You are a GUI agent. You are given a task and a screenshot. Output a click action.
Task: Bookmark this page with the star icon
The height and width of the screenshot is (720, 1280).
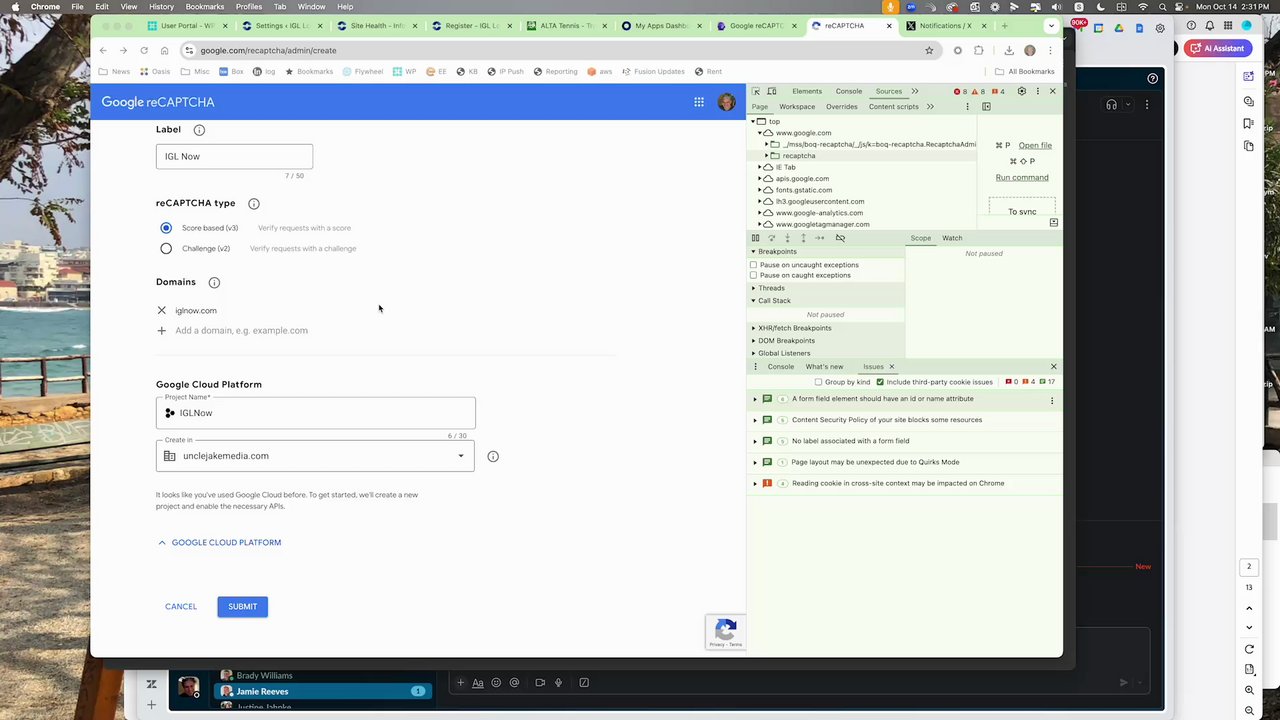click(929, 50)
